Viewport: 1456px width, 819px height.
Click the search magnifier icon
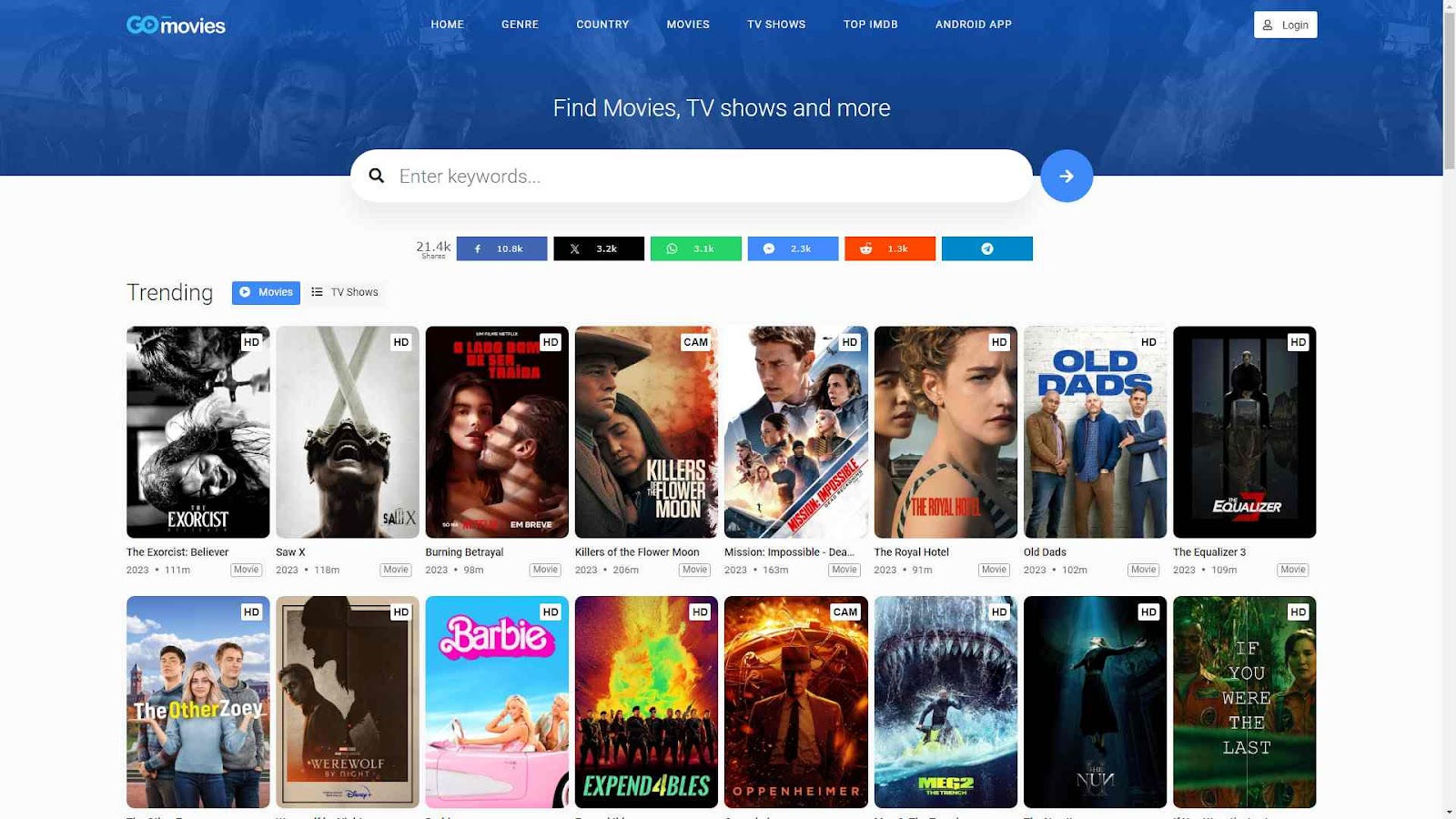click(377, 176)
